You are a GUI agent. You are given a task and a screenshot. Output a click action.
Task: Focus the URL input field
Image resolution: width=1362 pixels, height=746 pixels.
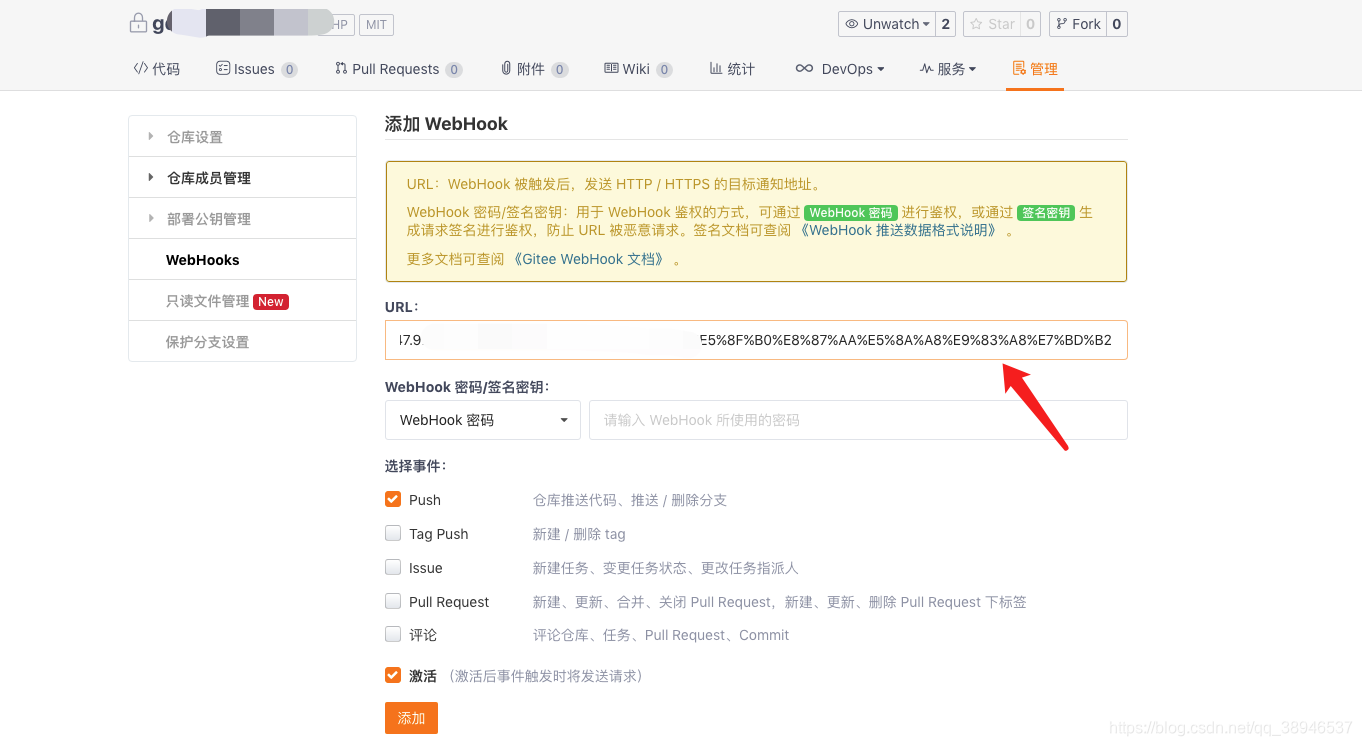click(x=756, y=340)
